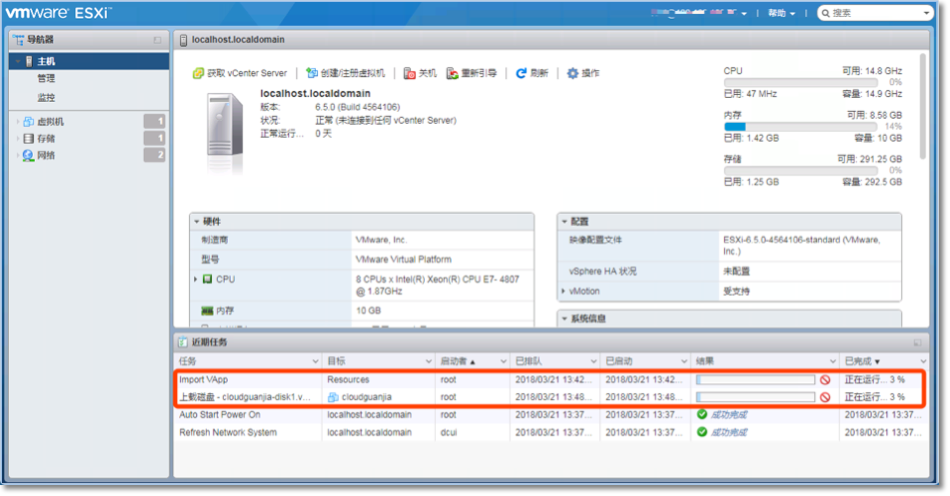Click the 近期任务 panel icon
The image size is (950, 496).
(183, 342)
